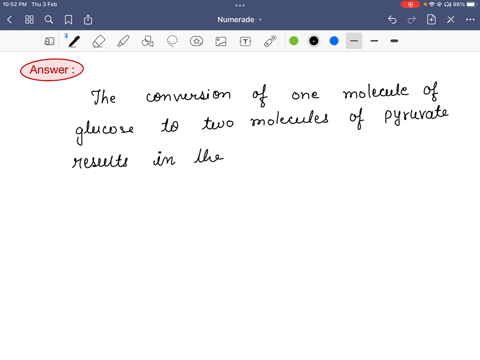Viewport: 480px width, 360px height.
Task: Open the more options ellipsis menu
Action: click(x=470, y=20)
